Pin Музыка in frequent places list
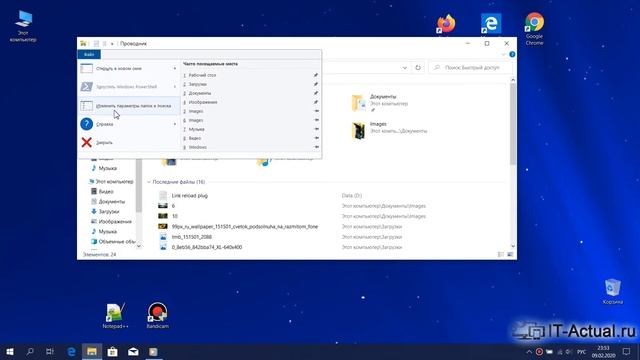This screenshot has height=360, width=640. point(316,129)
